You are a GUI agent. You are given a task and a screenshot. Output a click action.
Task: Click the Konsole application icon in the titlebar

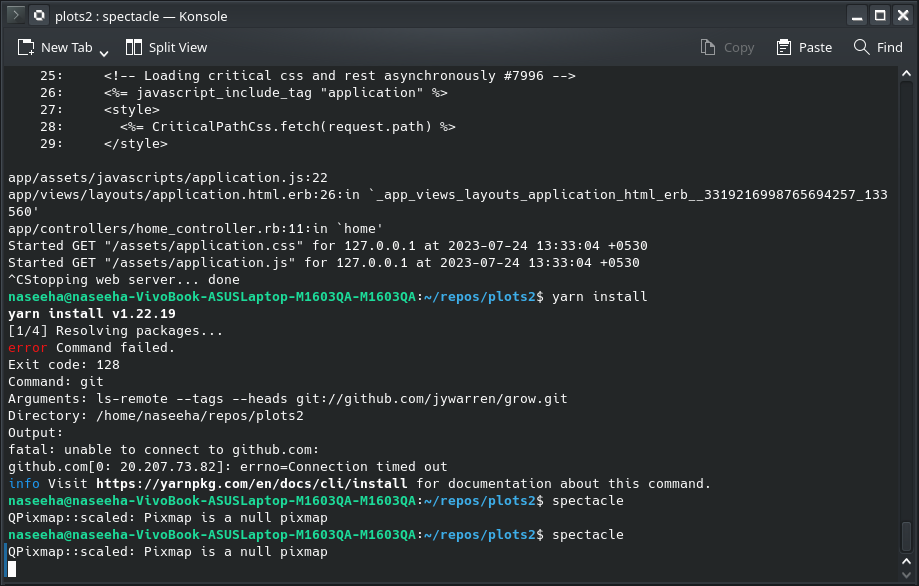39,15
